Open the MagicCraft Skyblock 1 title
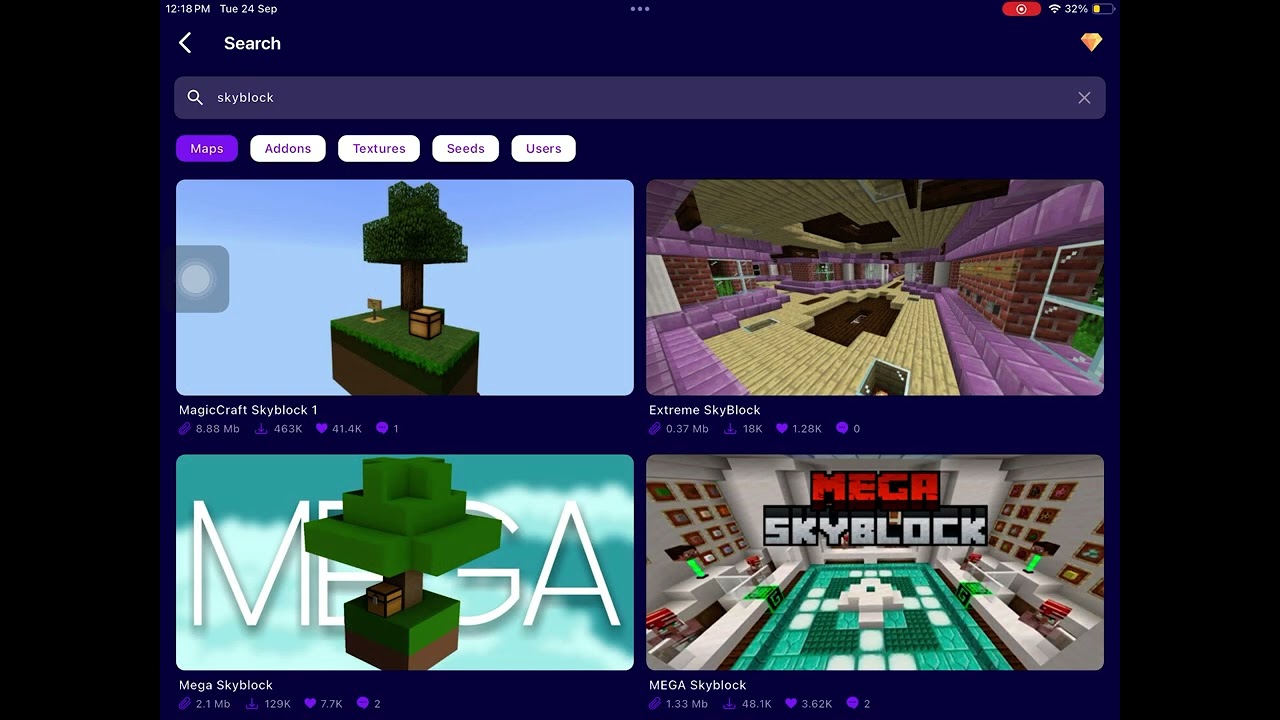This screenshot has width=1280, height=720. coord(248,410)
